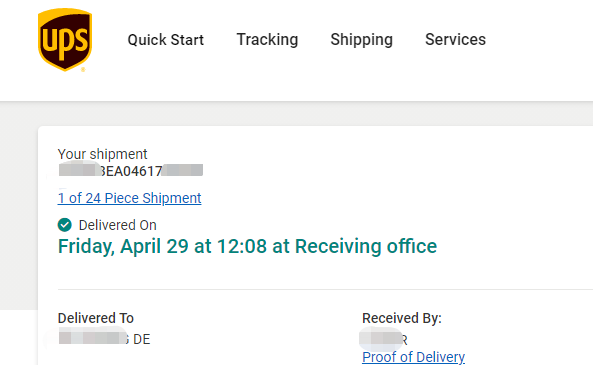Click the green delivered checkmark icon
The width and height of the screenshot is (593, 365).
click(65, 225)
